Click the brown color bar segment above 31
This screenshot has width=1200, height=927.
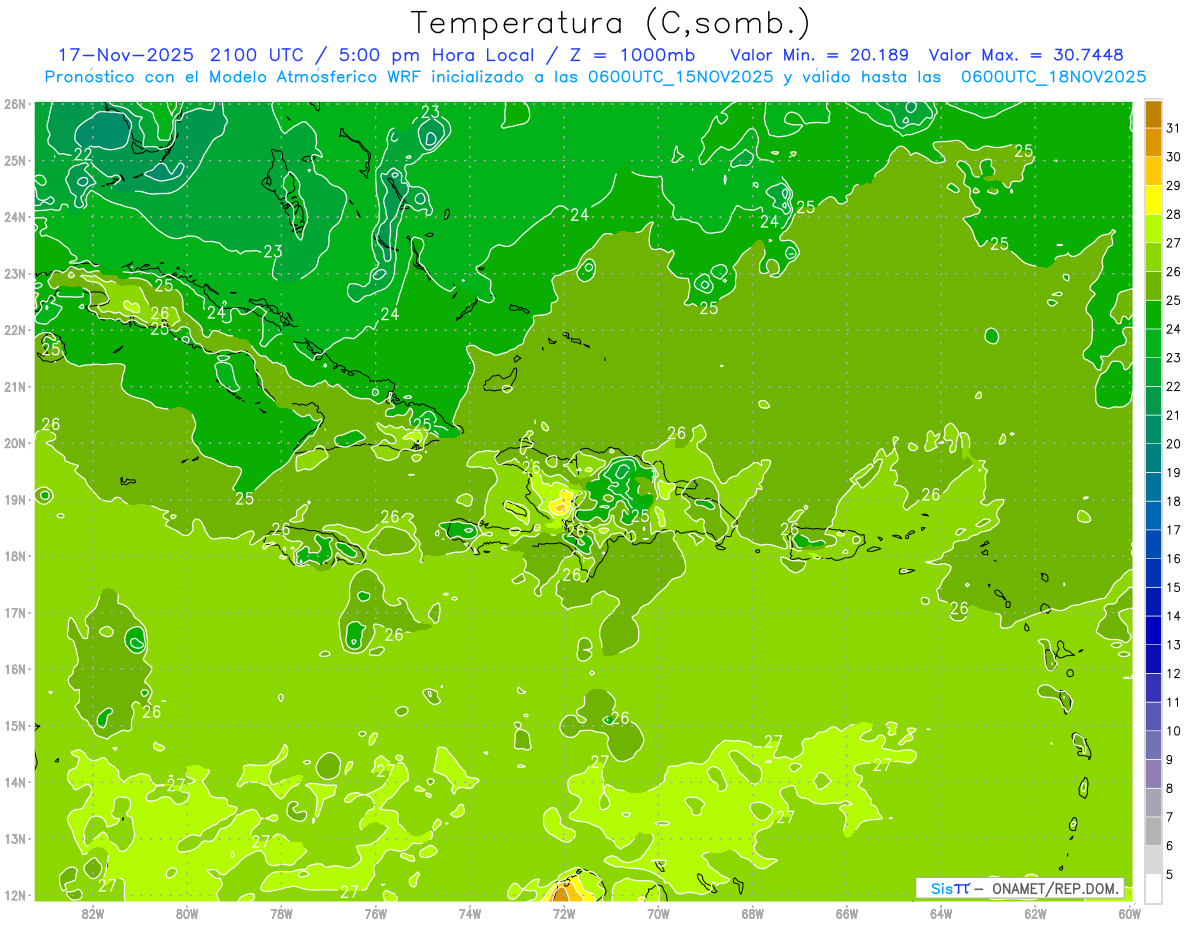pyautogui.click(x=1153, y=115)
